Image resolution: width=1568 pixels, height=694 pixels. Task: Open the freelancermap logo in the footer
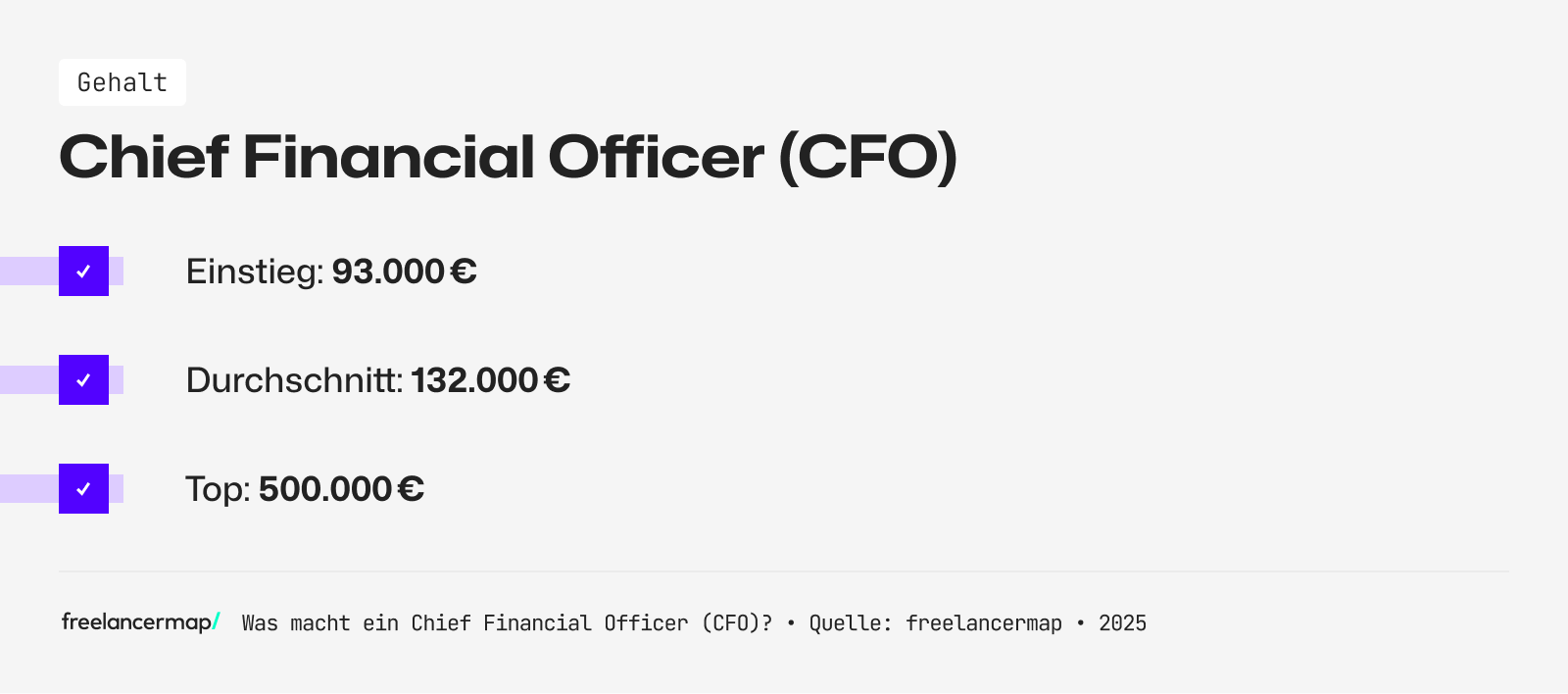(x=136, y=622)
